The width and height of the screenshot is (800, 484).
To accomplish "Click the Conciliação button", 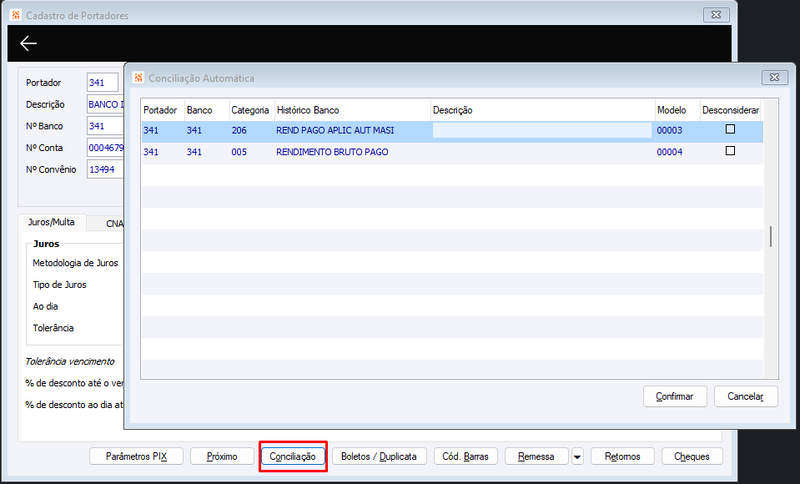I will click(x=293, y=456).
